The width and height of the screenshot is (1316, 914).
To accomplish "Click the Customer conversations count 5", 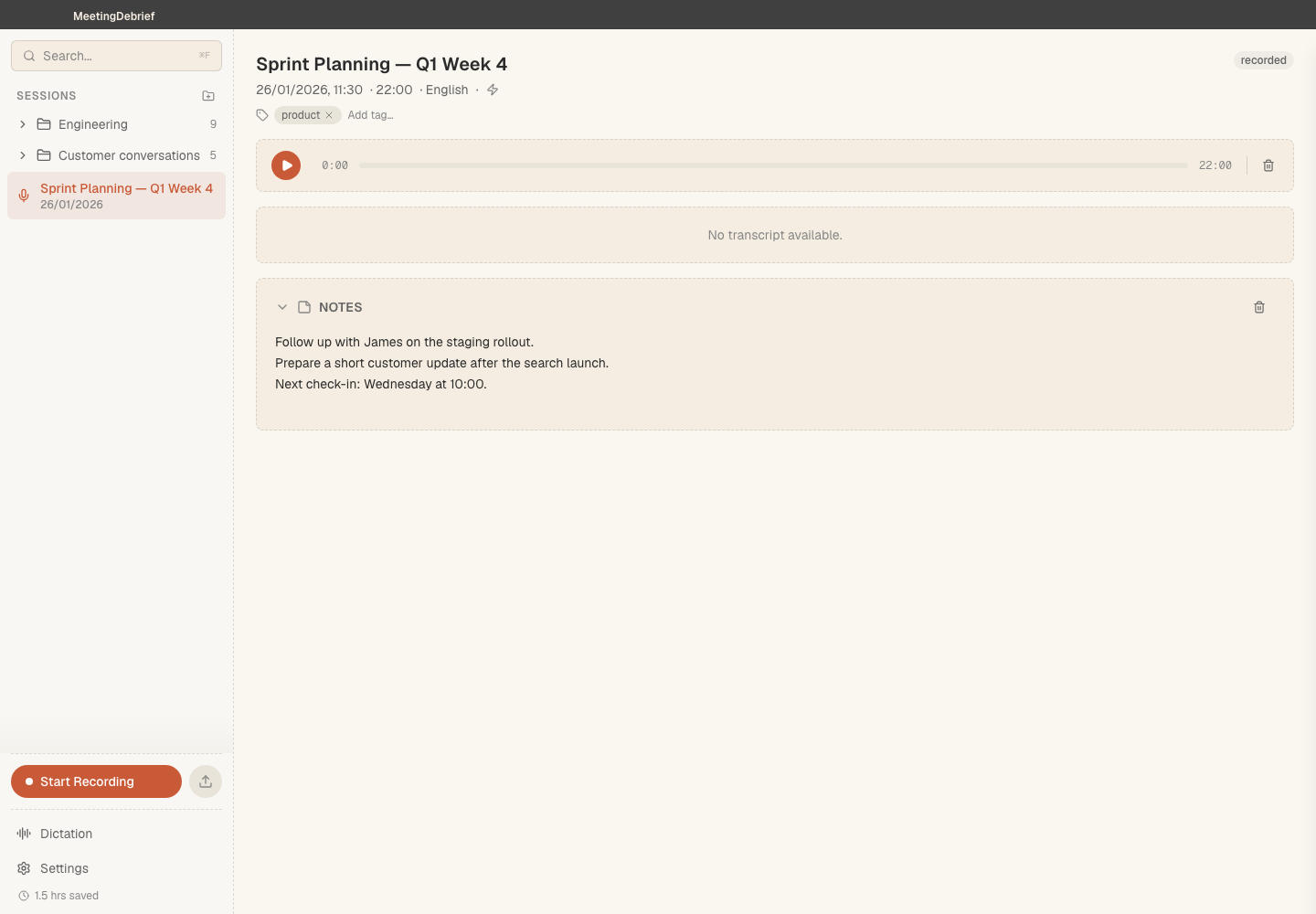I will (x=213, y=155).
